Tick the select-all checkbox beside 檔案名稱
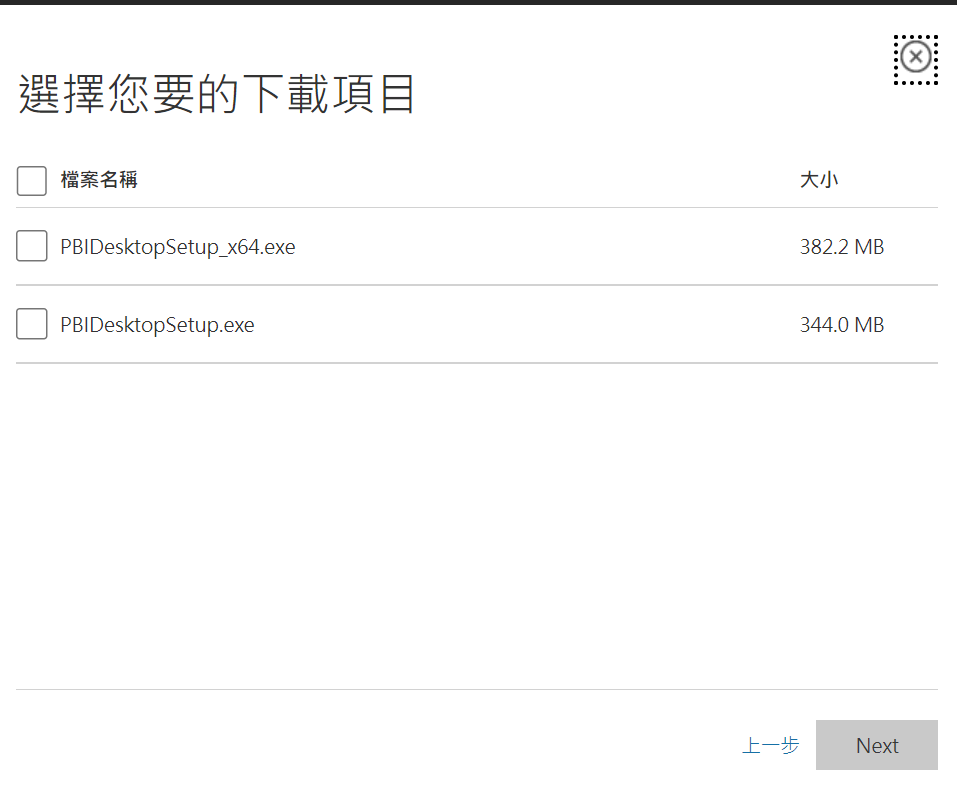Screen dimensions: 957x800 point(32,181)
